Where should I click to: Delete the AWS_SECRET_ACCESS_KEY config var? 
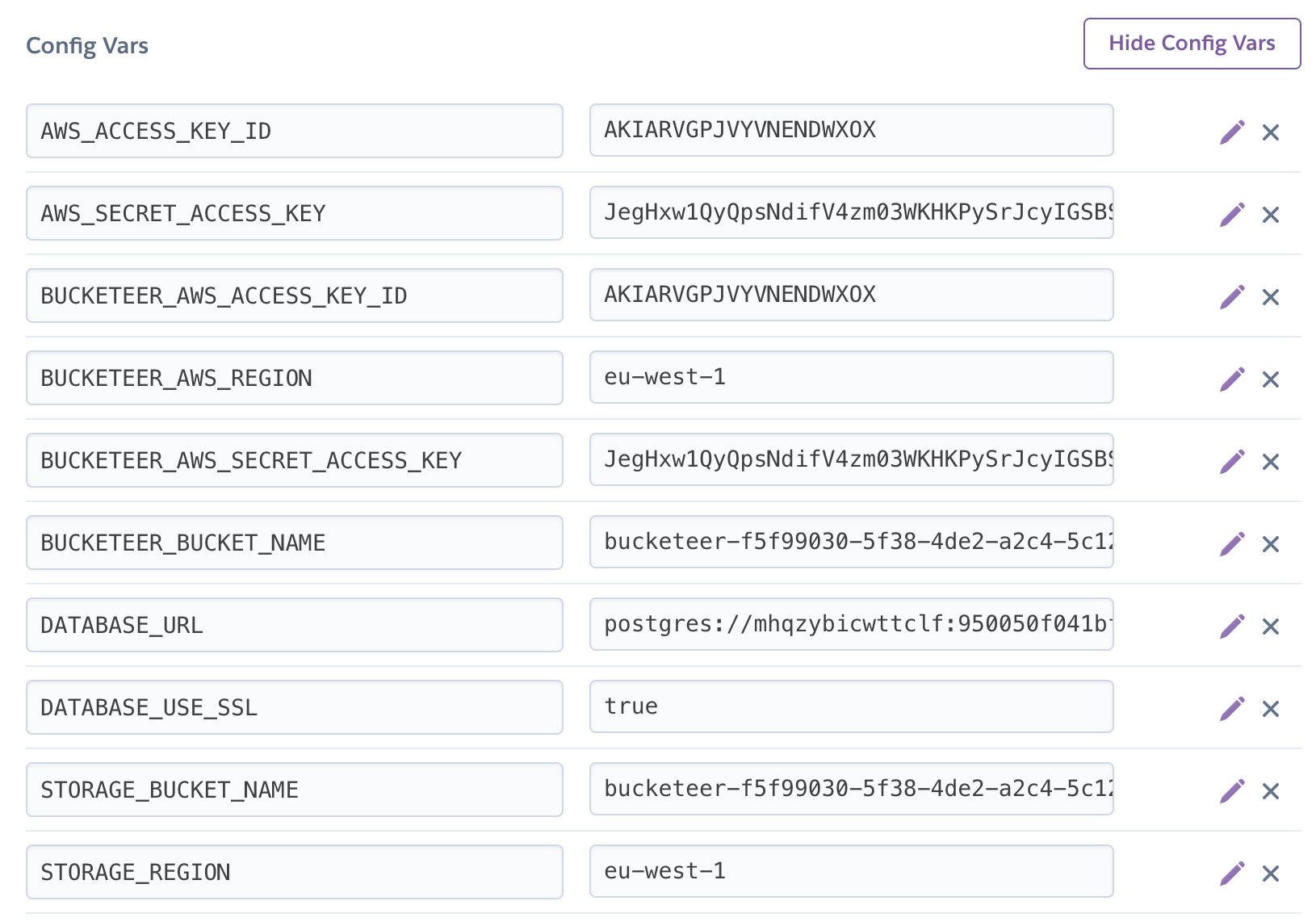coord(1270,215)
